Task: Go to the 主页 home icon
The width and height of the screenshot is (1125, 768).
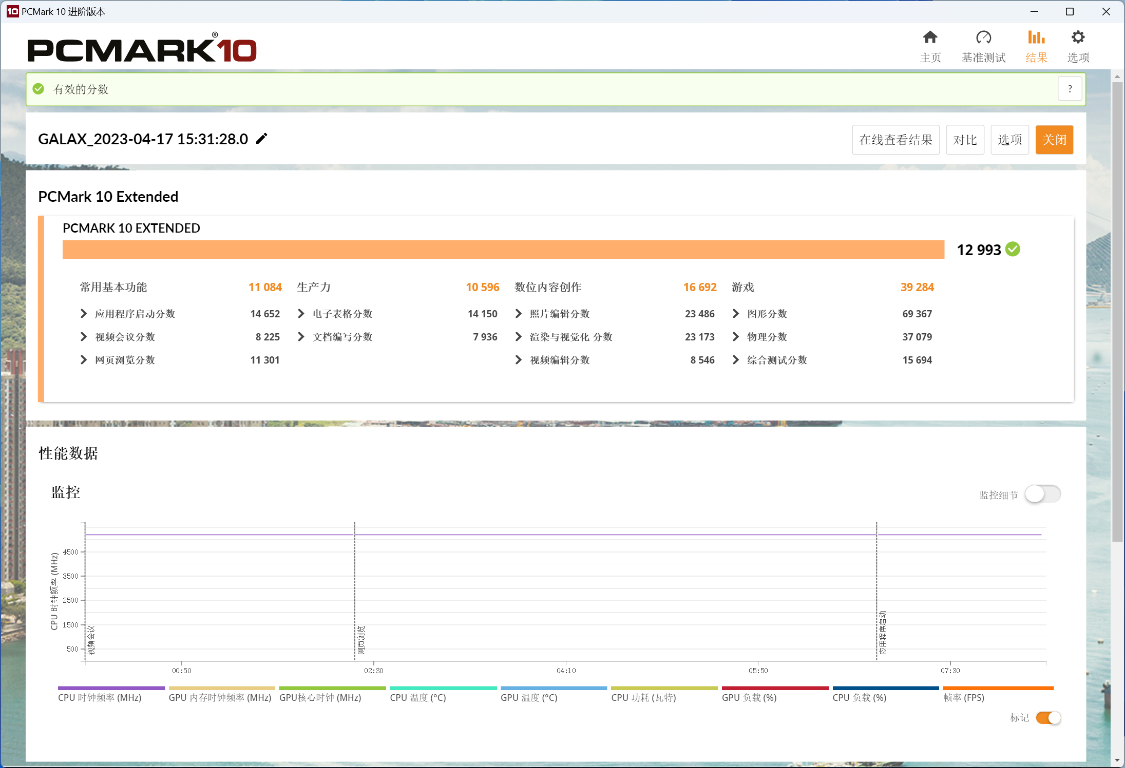Action: pyautogui.click(x=930, y=46)
